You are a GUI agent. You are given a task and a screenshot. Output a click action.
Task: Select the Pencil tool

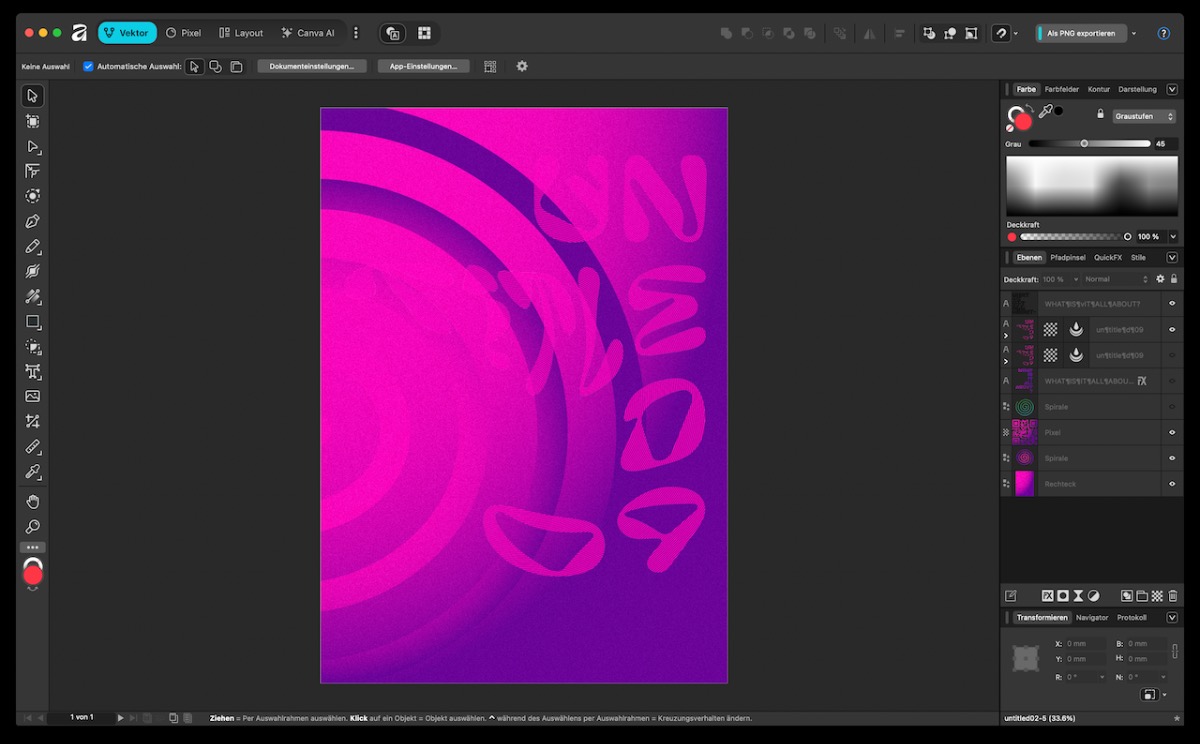33,246
